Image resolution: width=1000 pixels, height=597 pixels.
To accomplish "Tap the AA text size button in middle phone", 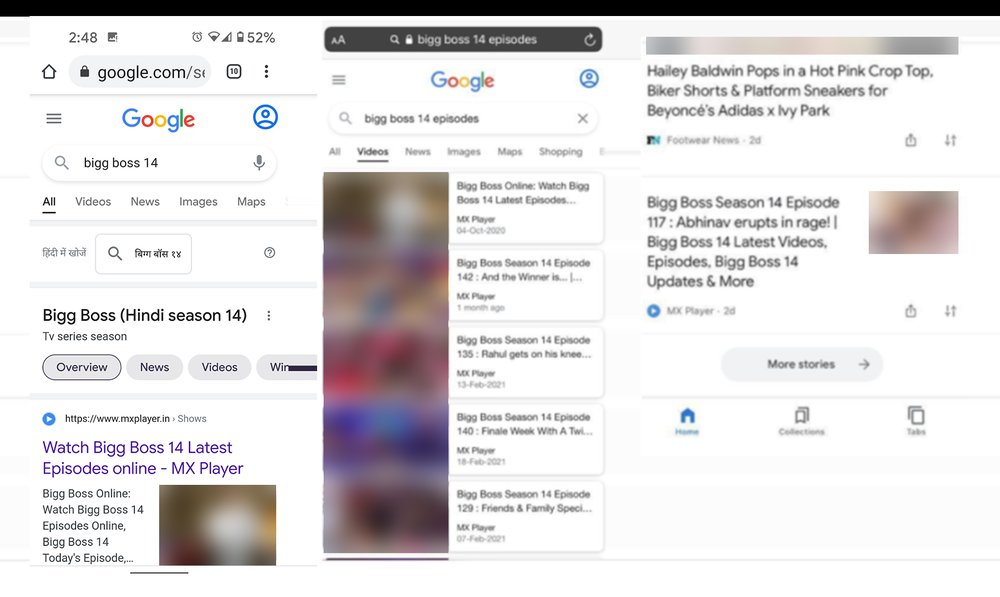I will (x=339, y=40).
